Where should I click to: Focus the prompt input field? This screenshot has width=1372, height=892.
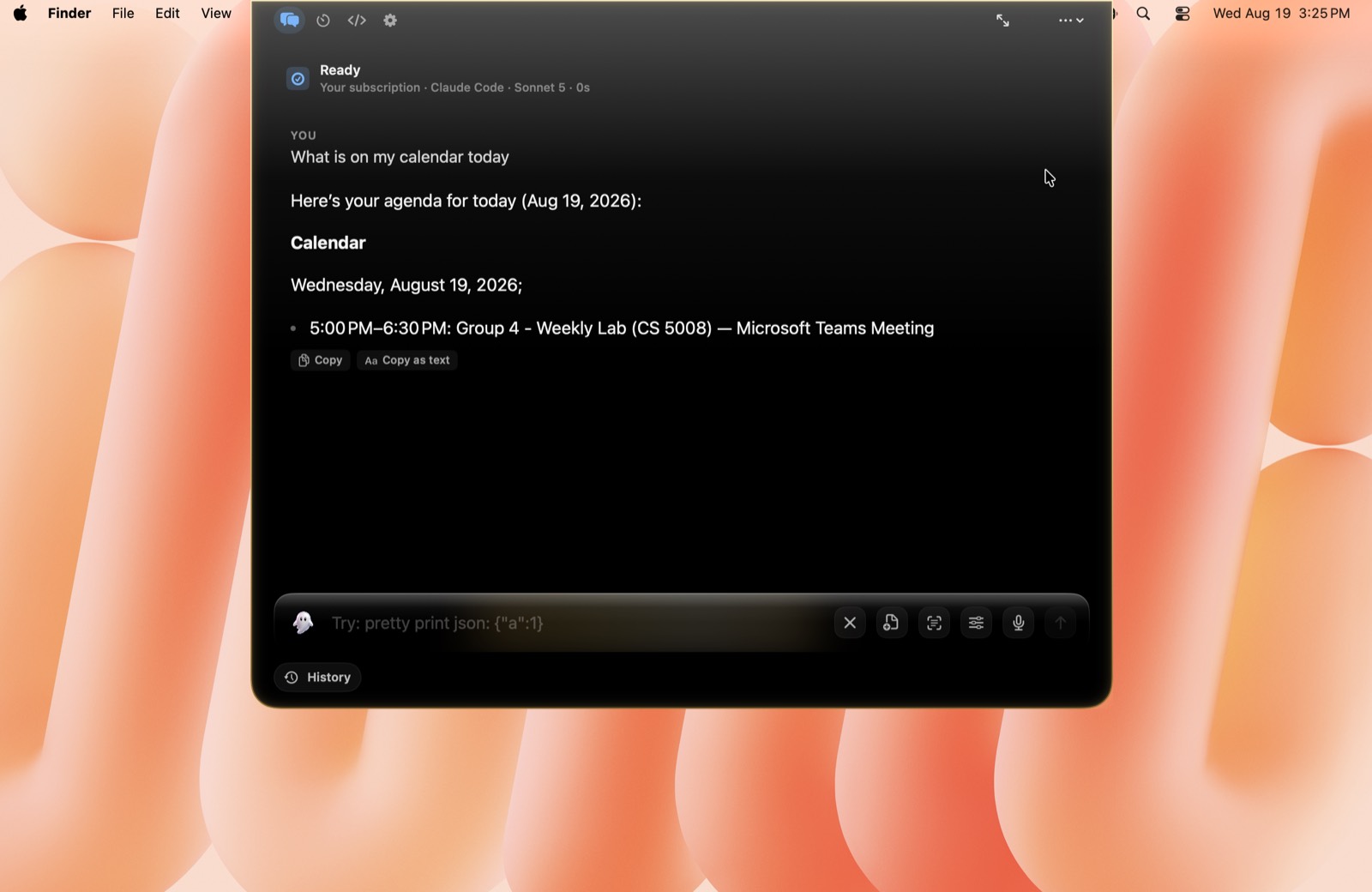coord(575,623)
